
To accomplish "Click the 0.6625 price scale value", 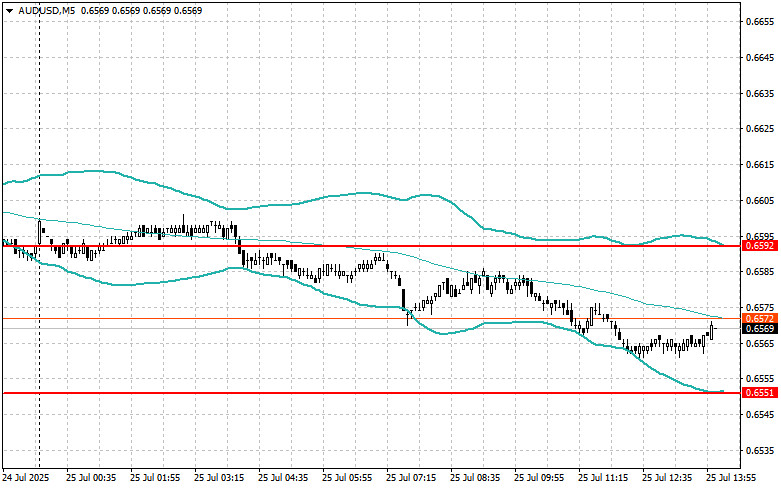I will click(760, 129).
